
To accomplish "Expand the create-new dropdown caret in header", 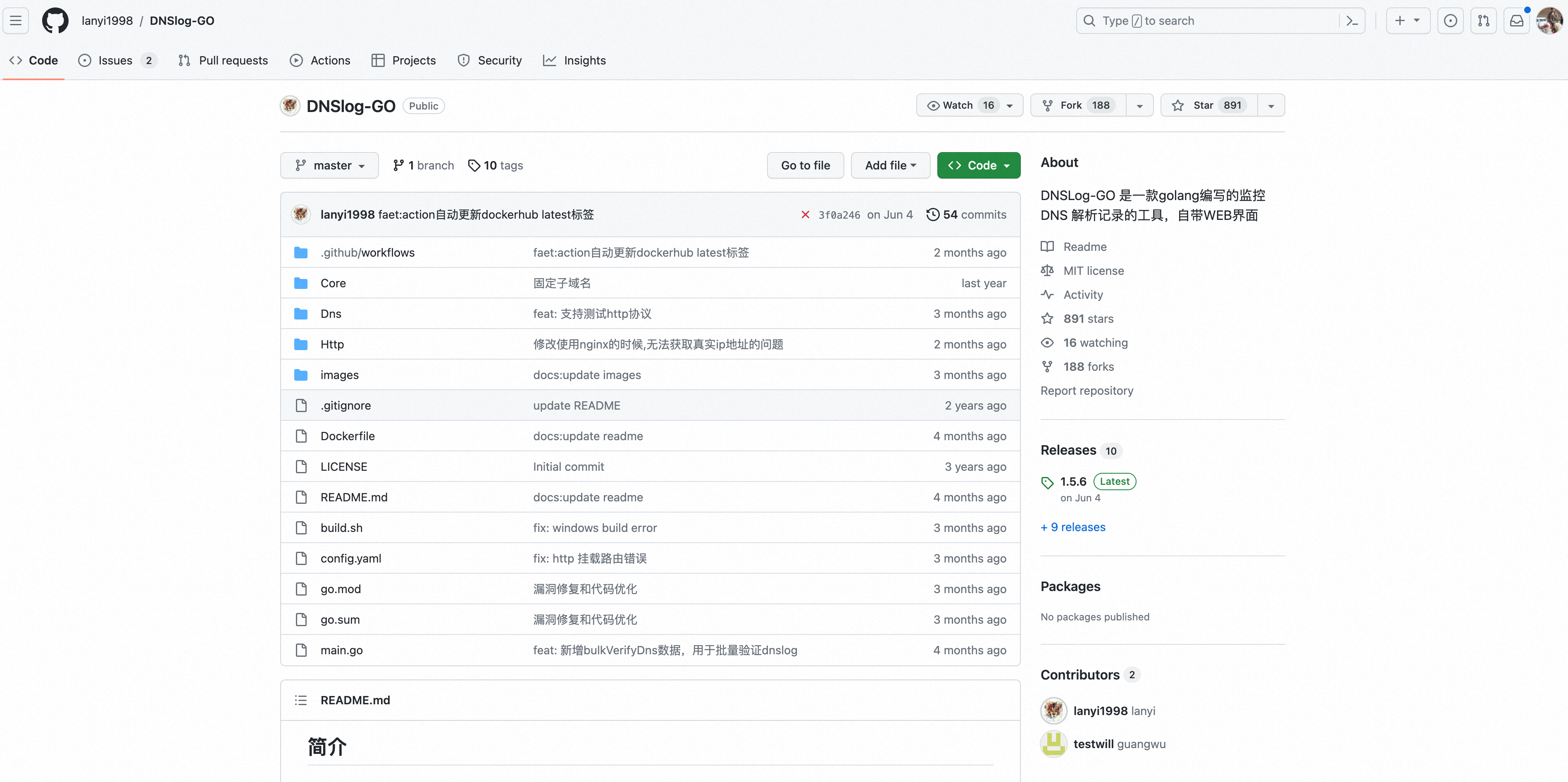I will tap(1417, 21).
